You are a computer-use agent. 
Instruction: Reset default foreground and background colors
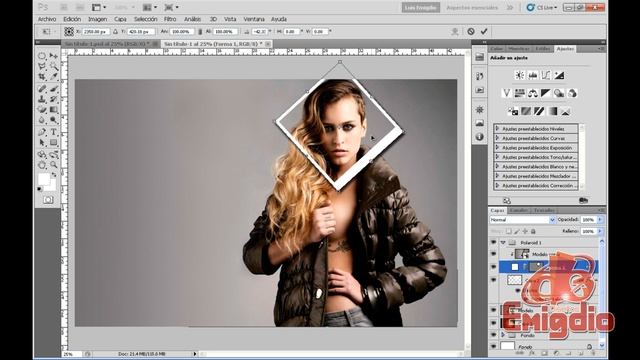40,189
